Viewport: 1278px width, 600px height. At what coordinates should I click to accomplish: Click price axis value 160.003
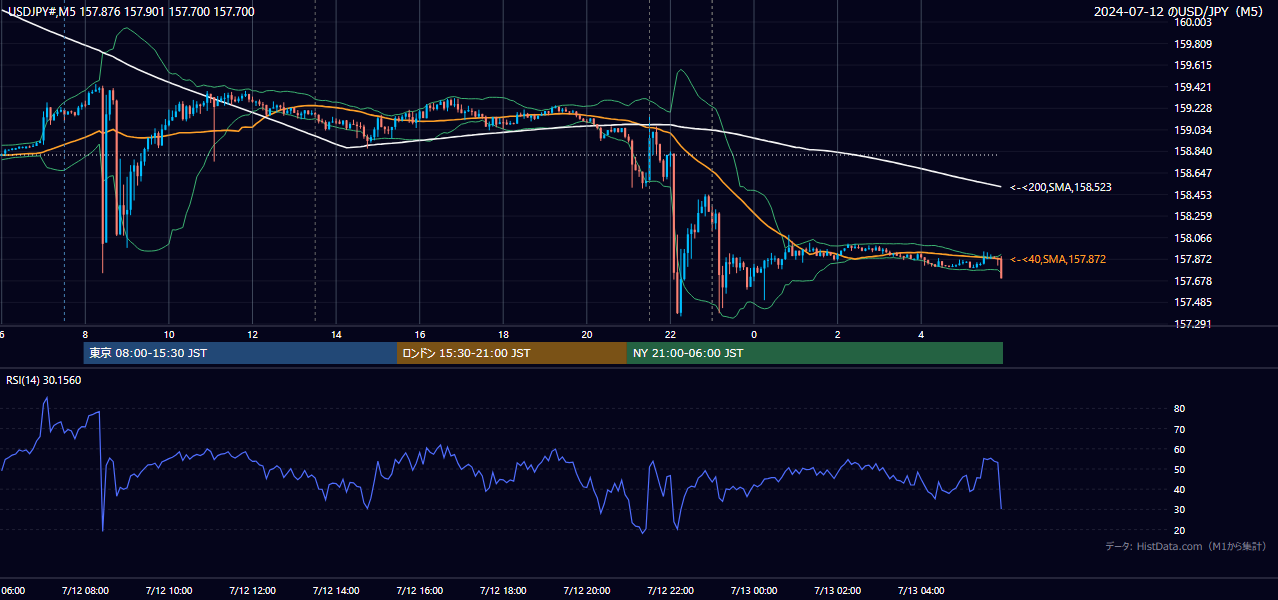[x=1193, y=22]
